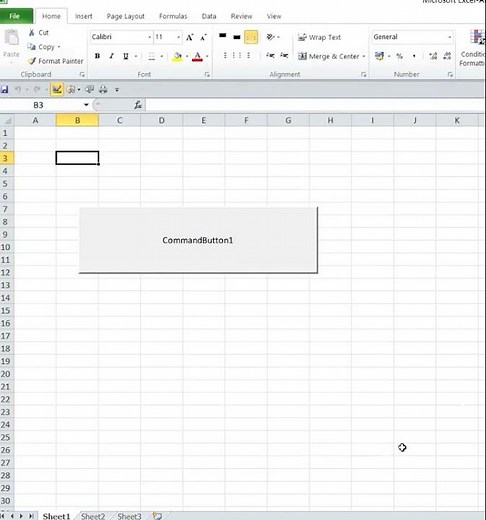This screenshot has height=520, width=486.
Task: Click the Paste clipboard icon
Action: [x=12, y=38]
